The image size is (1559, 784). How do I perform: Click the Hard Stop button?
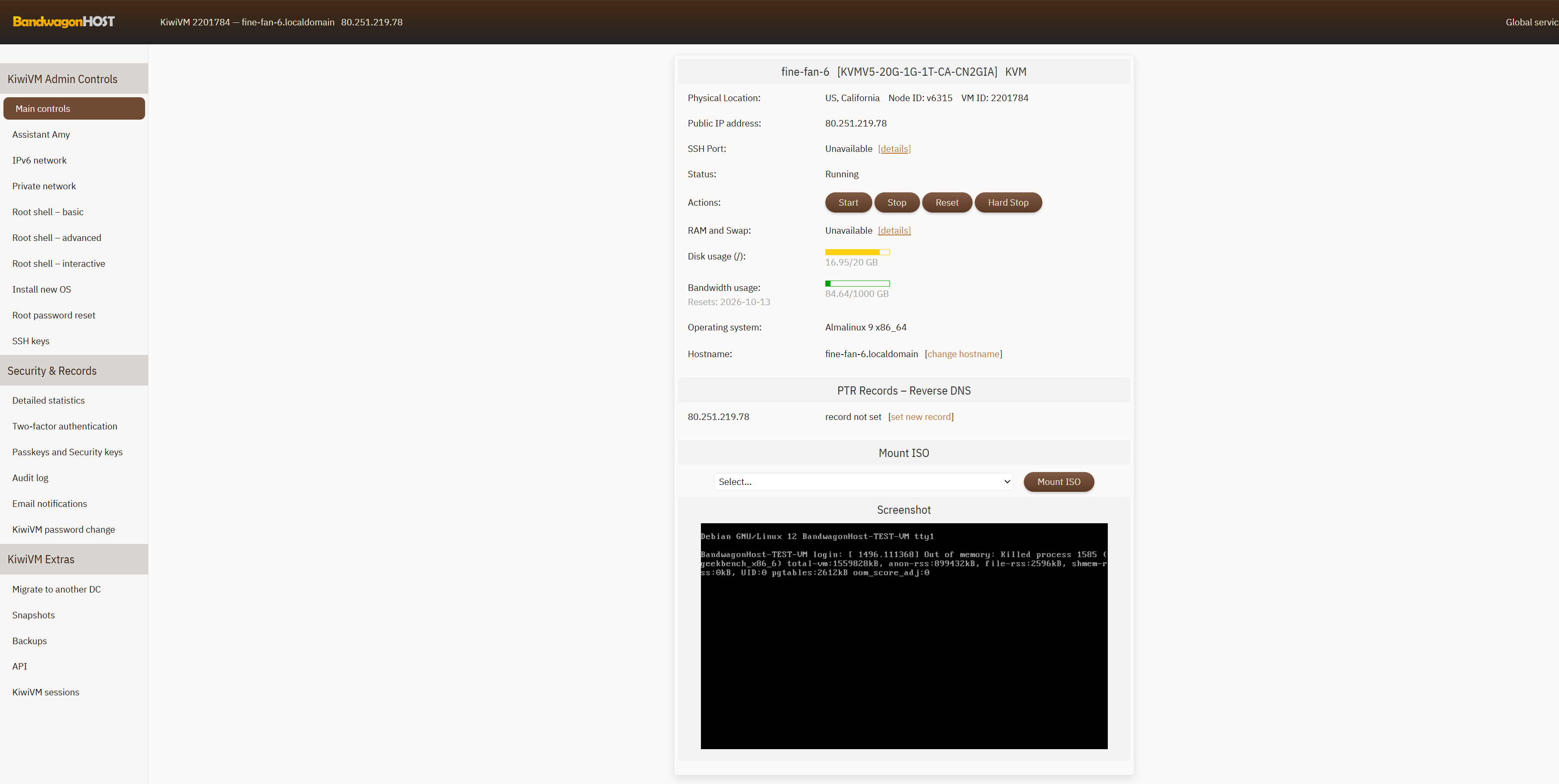click(x=1007, y=203)
